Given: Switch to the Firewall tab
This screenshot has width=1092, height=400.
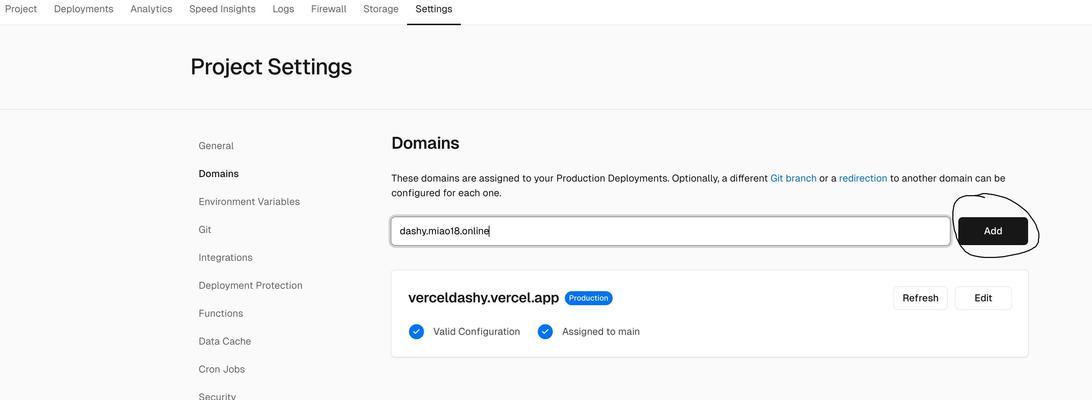Looking at the screenshot, I should click(x=329, y=9).
